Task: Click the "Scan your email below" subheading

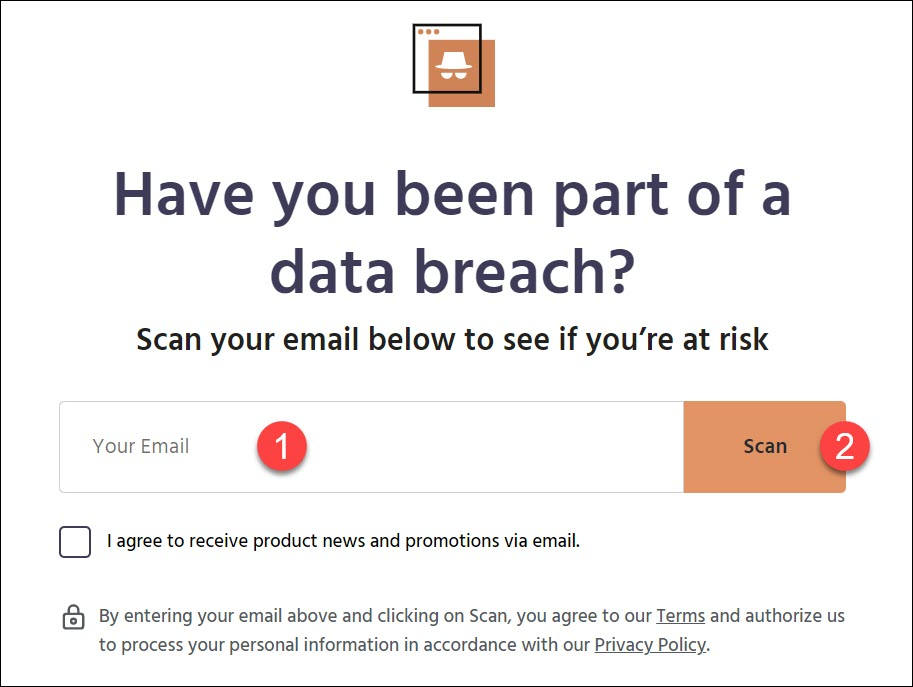Action: pyautogui.click(x=452, y=340)
